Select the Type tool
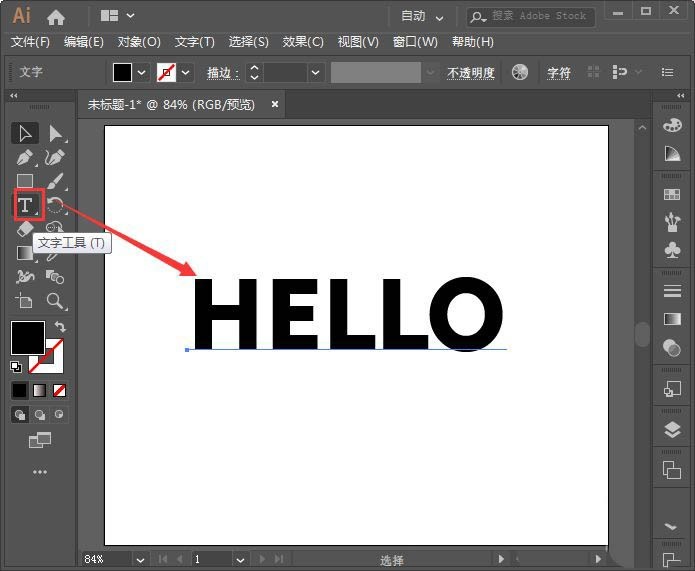This screenshot has height=571, width=695. click(25, 205)
